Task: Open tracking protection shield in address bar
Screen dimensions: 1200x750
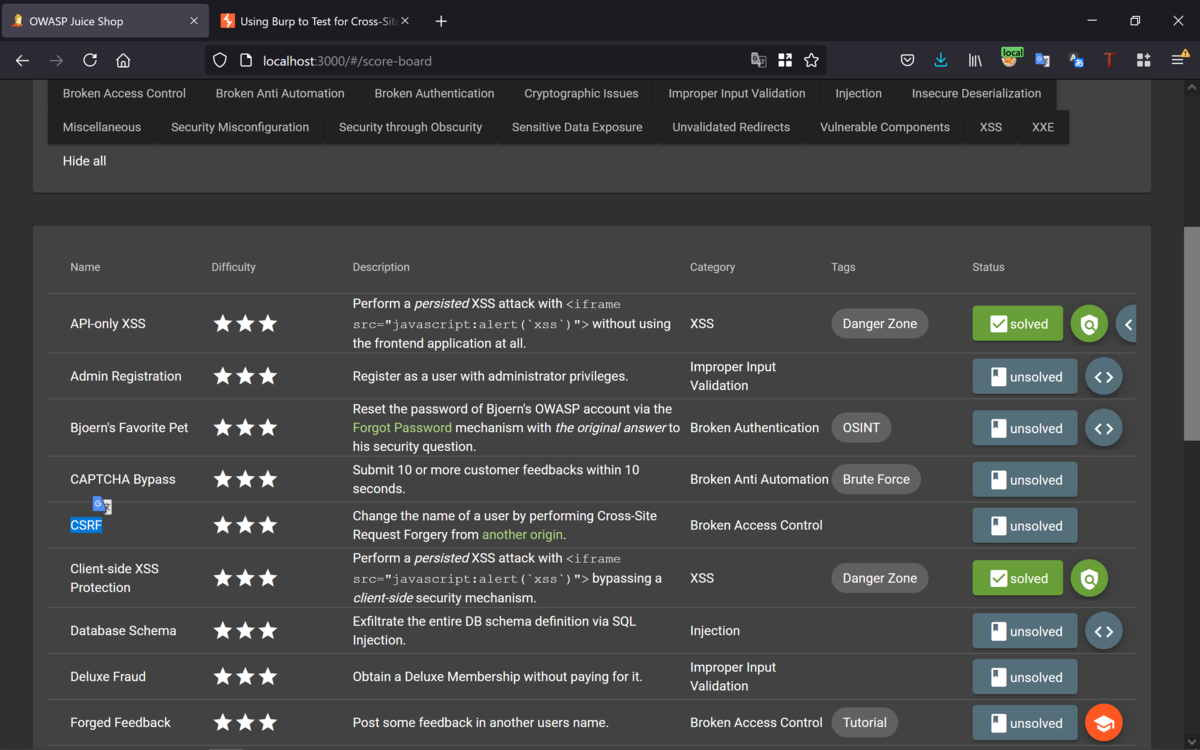Action: (x=220, y=60)
